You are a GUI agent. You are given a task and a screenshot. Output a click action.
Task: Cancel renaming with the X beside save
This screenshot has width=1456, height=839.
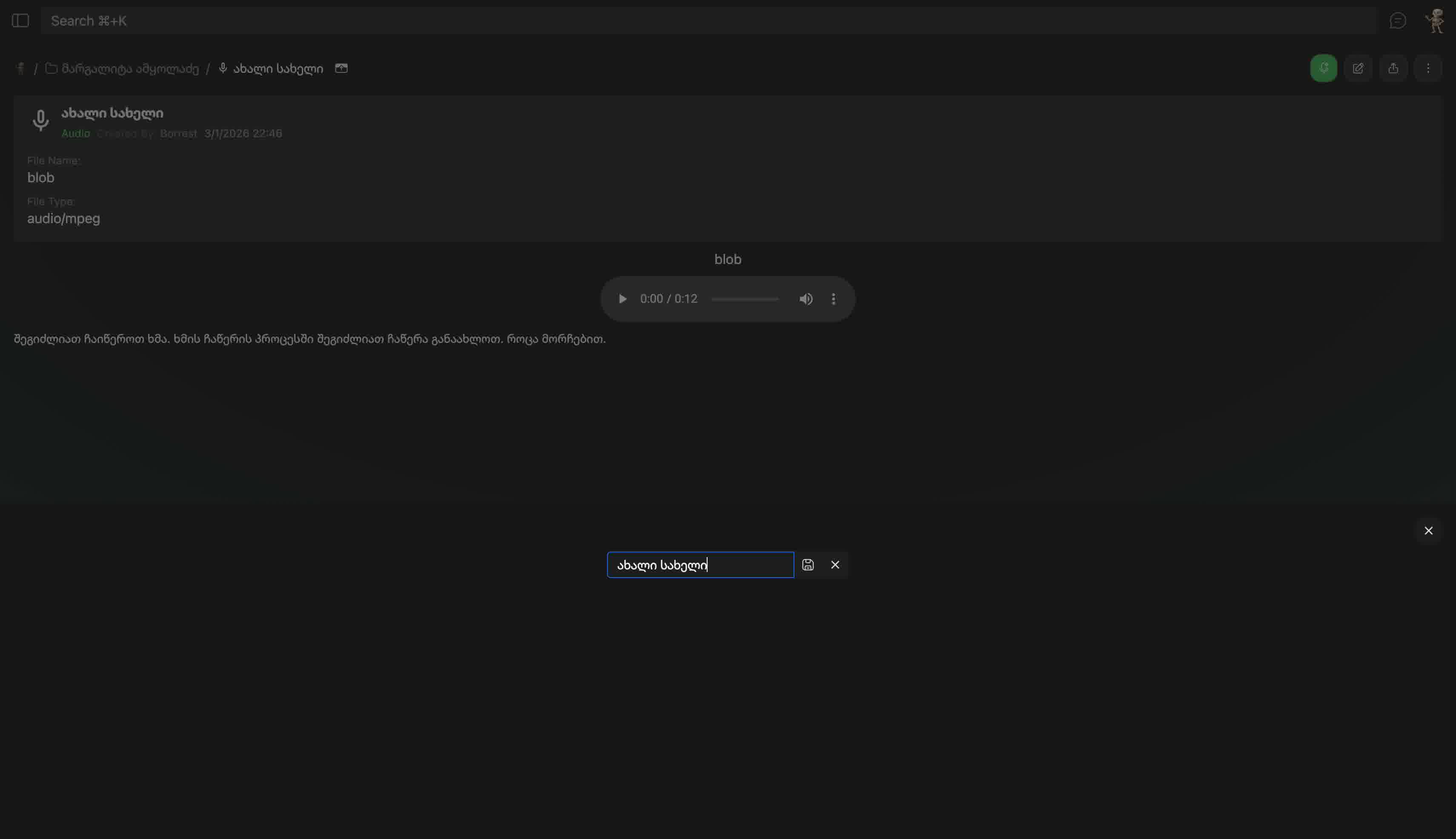[x=835, y=565]
